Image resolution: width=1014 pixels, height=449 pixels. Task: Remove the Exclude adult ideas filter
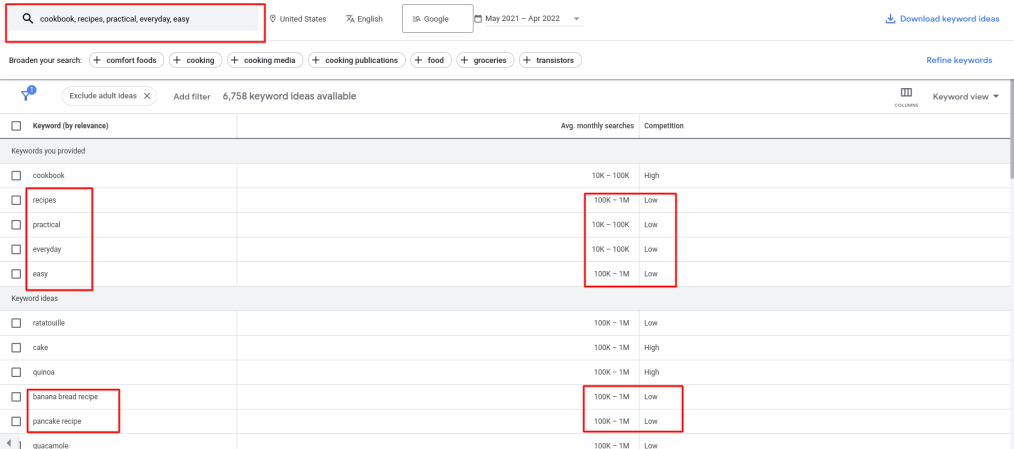(x=147, y=96)
